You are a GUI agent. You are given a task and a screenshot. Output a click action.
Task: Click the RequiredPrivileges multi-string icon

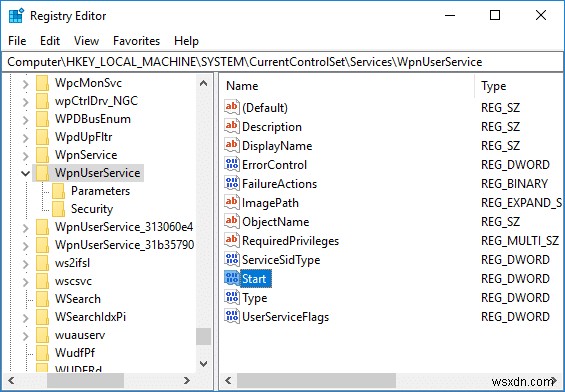coord(232,241)
